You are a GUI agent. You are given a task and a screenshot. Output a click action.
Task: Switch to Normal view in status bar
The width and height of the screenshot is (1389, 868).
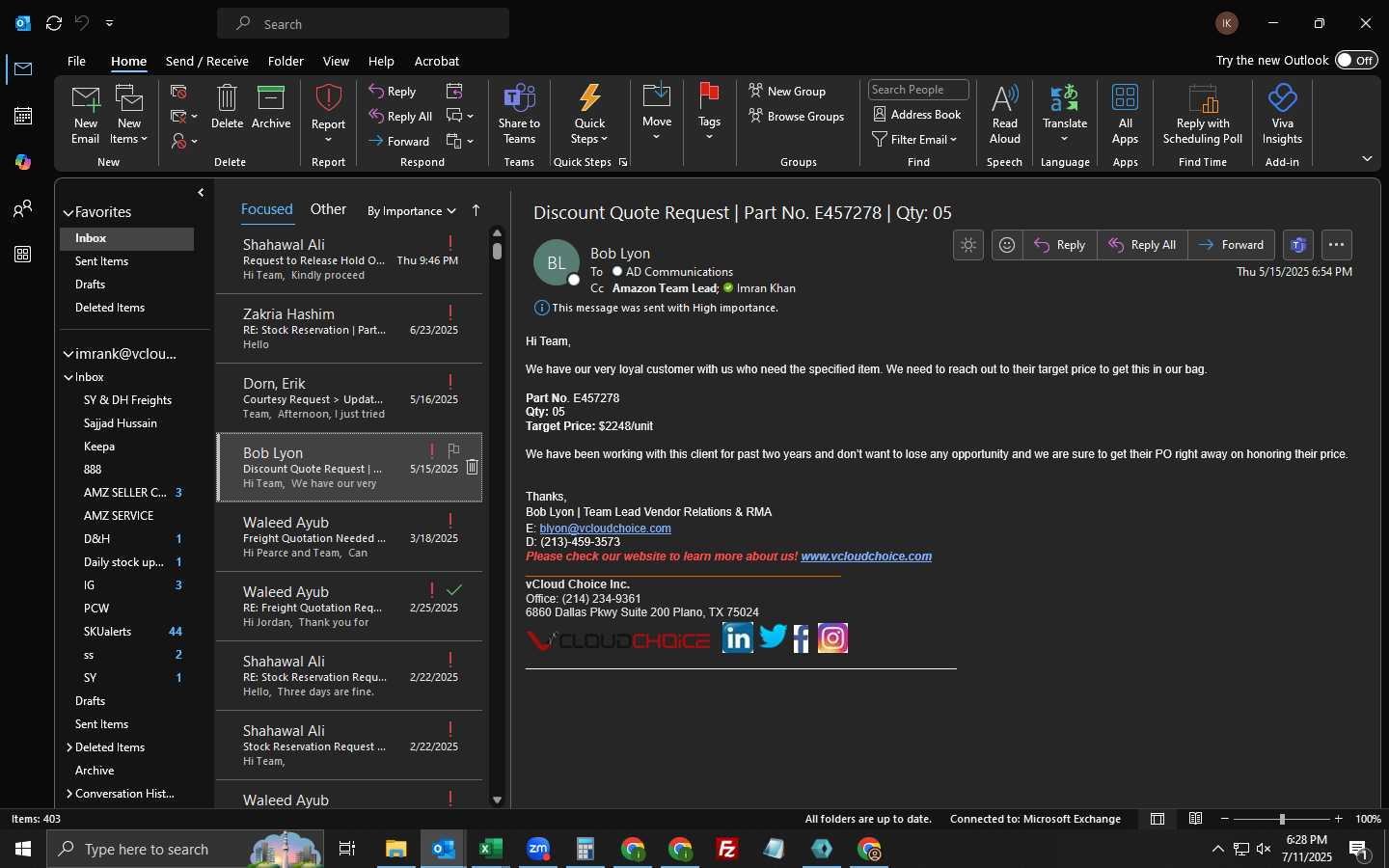tap(1157, 819)
